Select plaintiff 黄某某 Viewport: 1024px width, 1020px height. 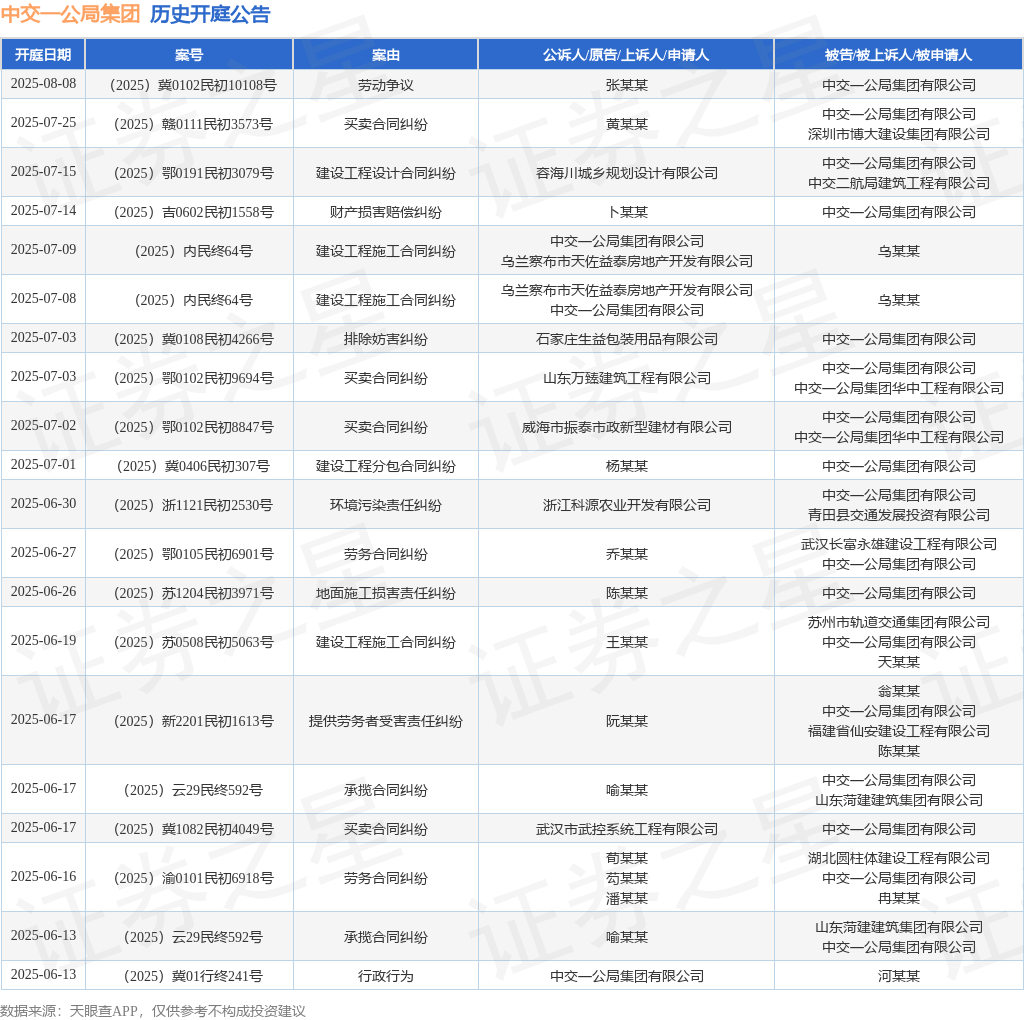click(x=626, y=124)
